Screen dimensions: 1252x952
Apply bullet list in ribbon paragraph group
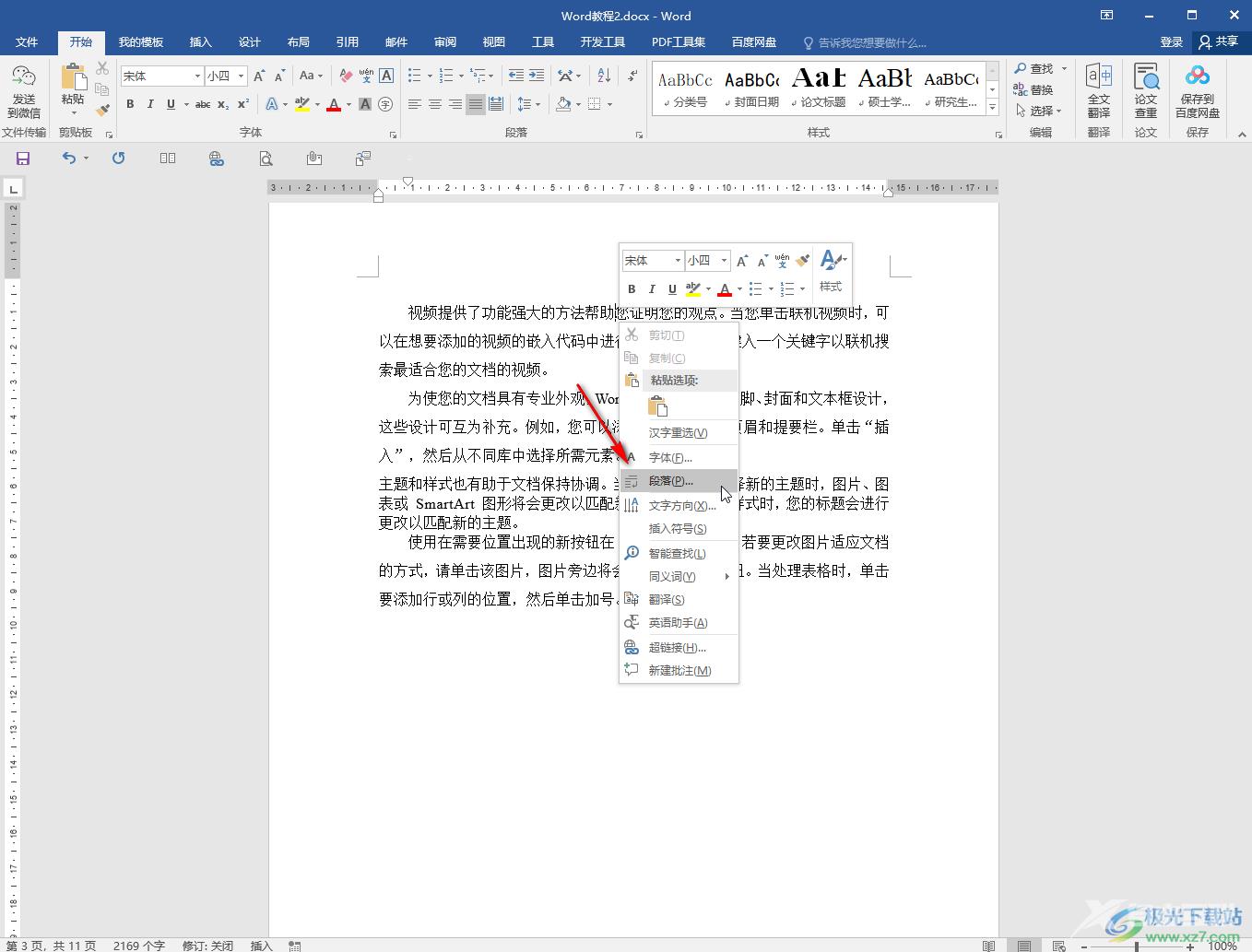pyautogui.click(x=415, y=76)
